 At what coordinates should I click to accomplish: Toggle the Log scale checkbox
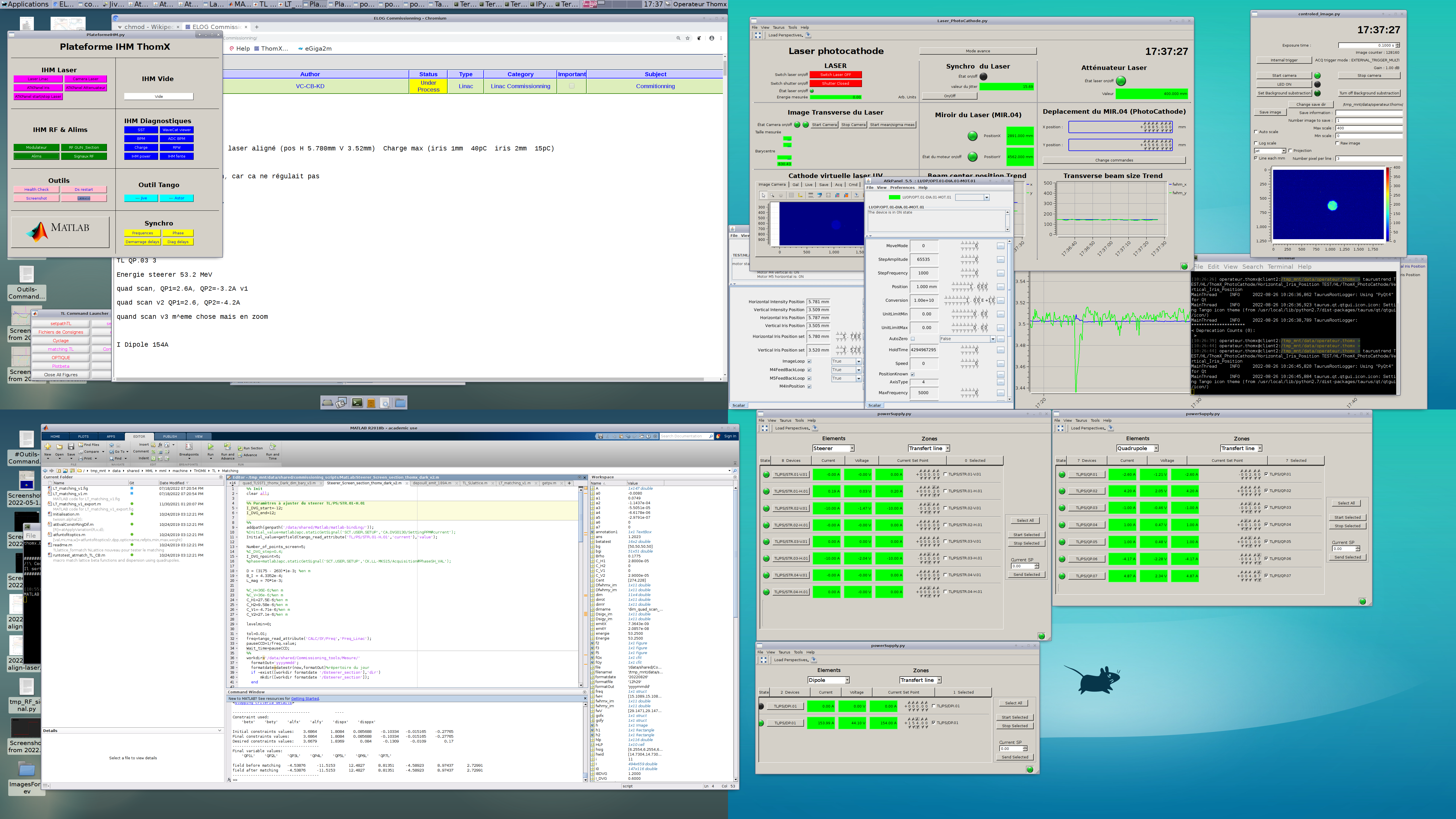click(x=1256, y=143)
